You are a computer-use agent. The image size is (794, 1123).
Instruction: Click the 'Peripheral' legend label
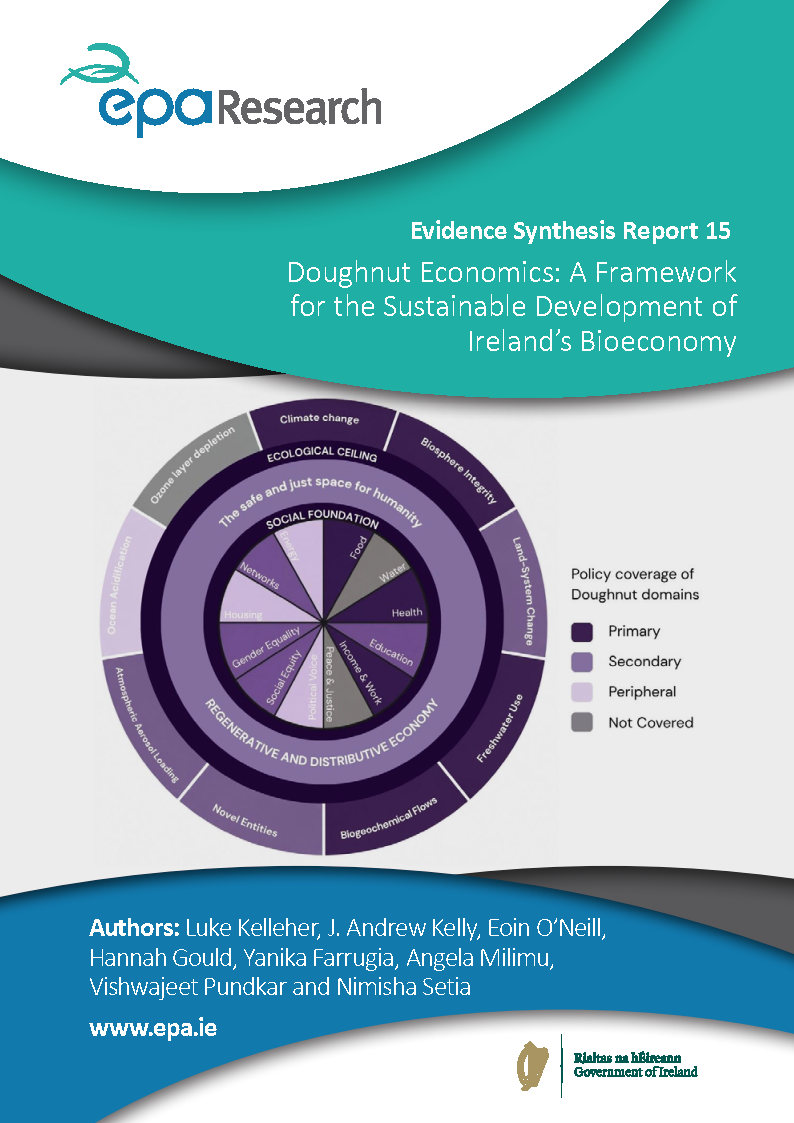642,693
